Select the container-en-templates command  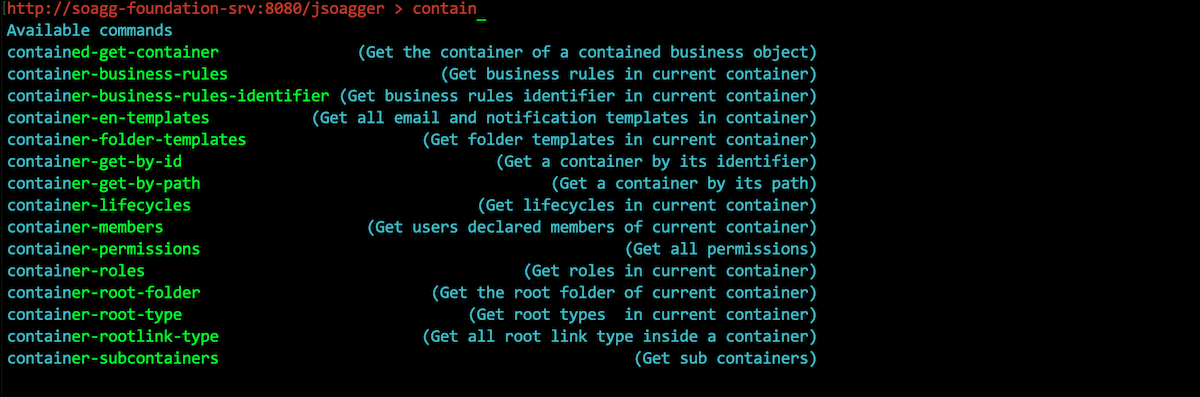click(x=108, y=118)
